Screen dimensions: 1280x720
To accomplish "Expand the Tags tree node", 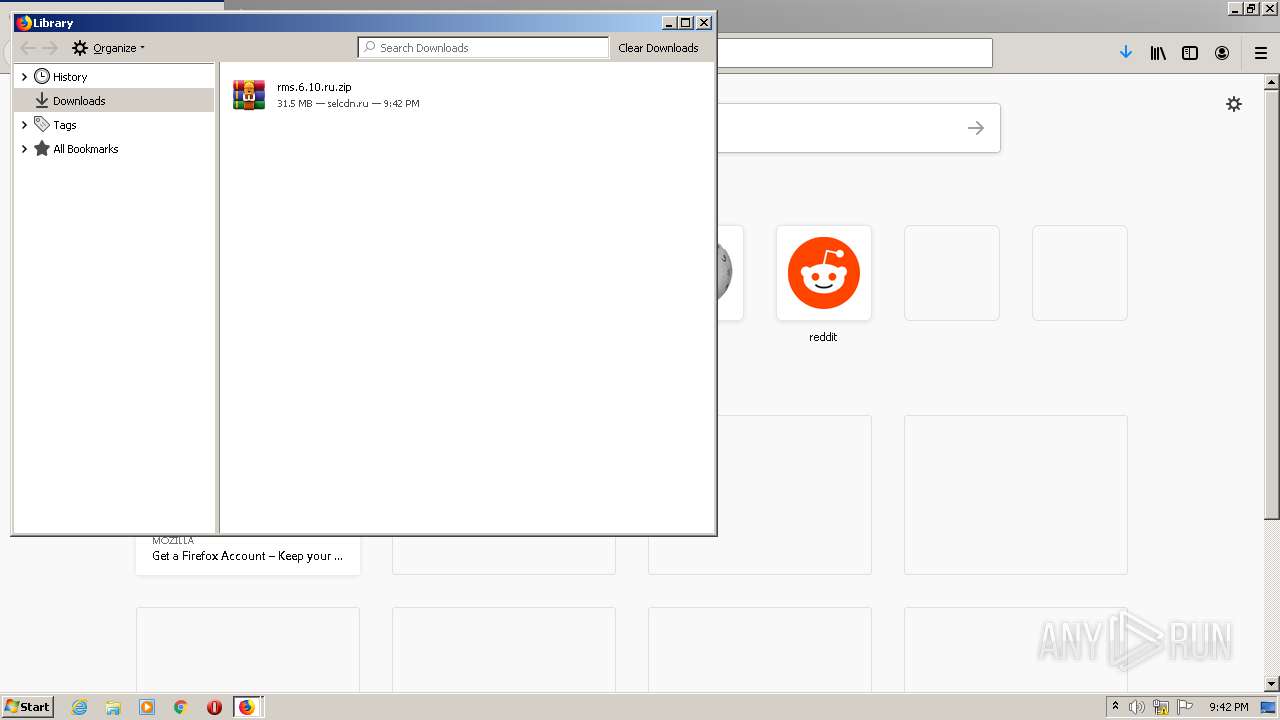I will (x=24, y=125).
